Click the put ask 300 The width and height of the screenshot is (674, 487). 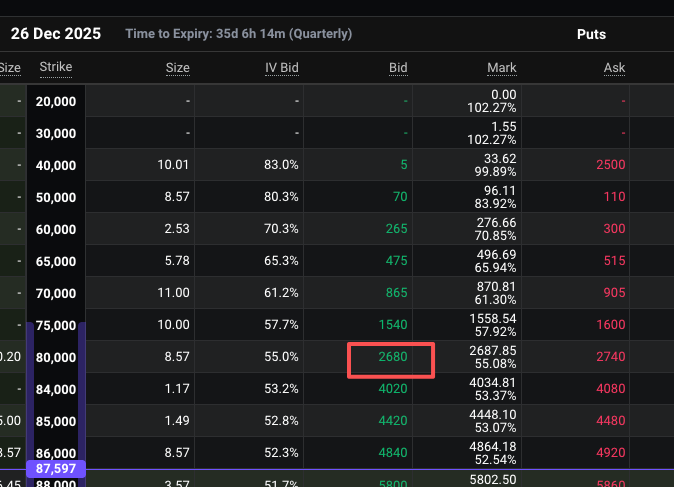coord(614,228)
